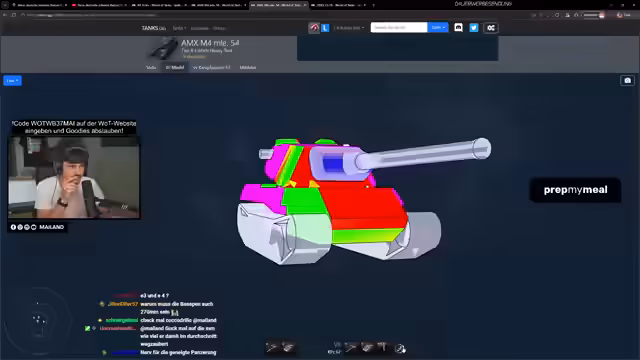The image size is (640, 360).
Task: Open the Tanks dropdown in the navbar
Action: [179, 28]
